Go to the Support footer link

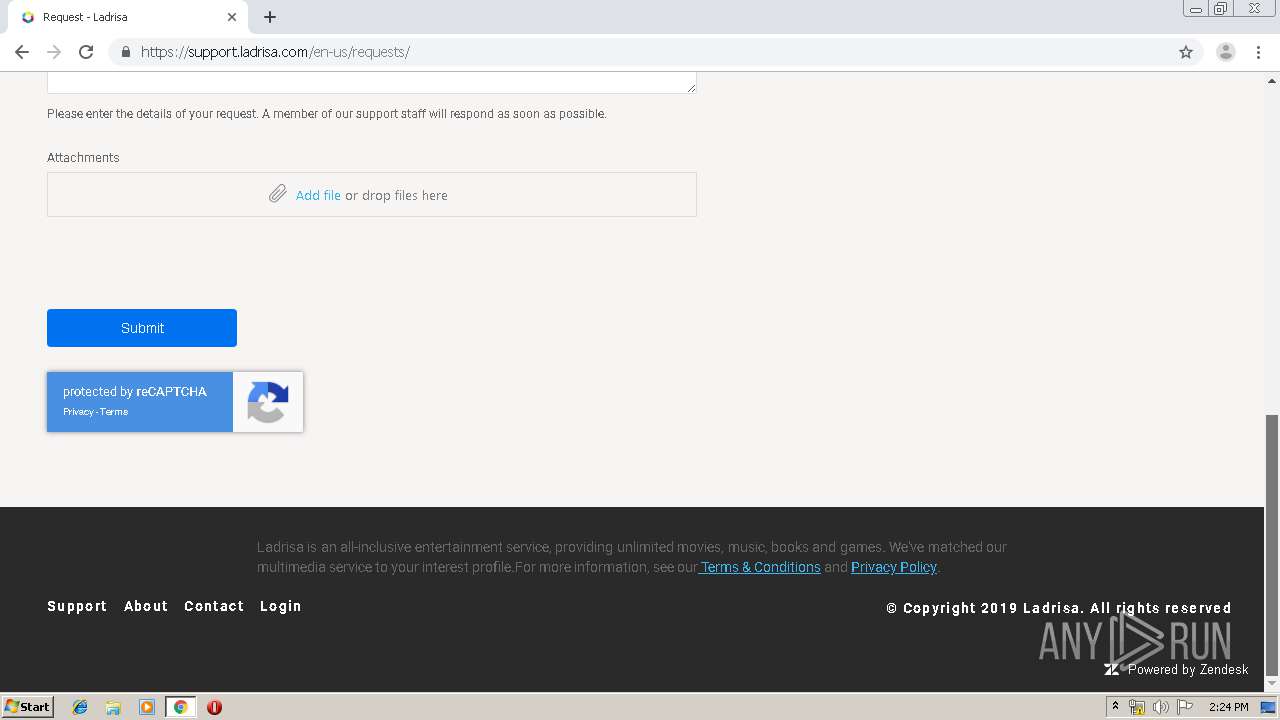point(77,606)
